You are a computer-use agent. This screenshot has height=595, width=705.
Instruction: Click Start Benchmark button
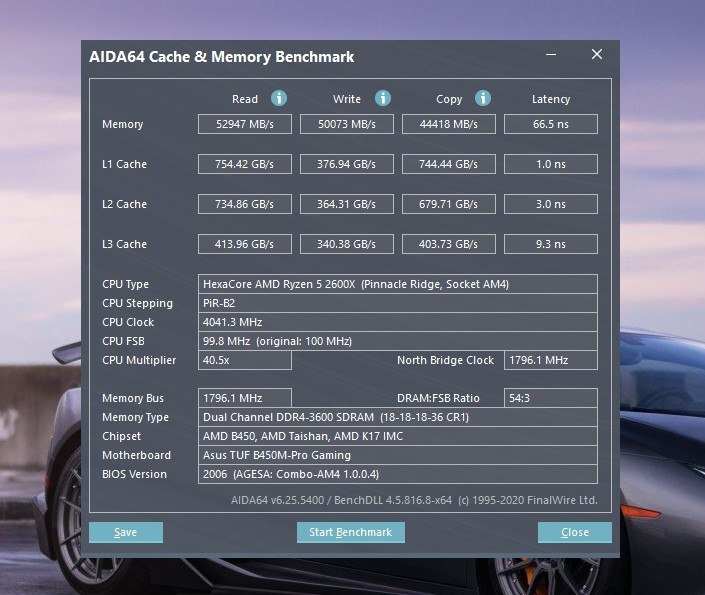351,532
